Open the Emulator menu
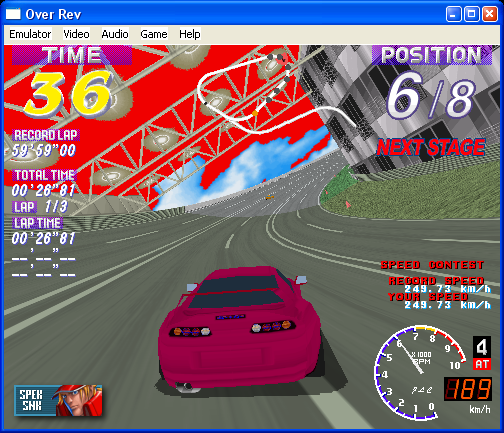Image resolution: width=504 pixels, height=433 pixels. coord(30,34)
